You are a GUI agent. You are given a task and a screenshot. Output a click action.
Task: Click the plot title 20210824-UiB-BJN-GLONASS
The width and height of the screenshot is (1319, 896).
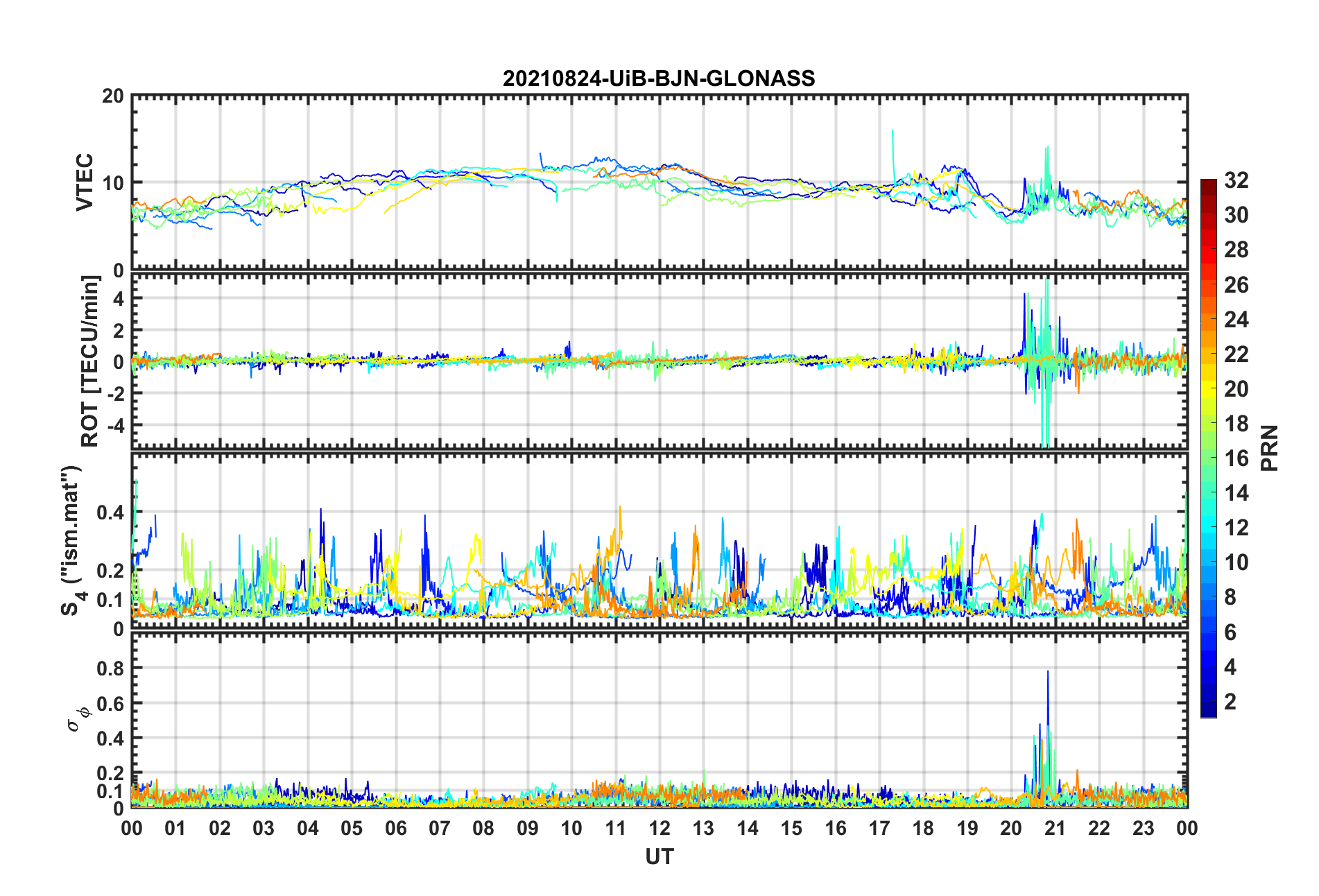[x=659, y=78]
